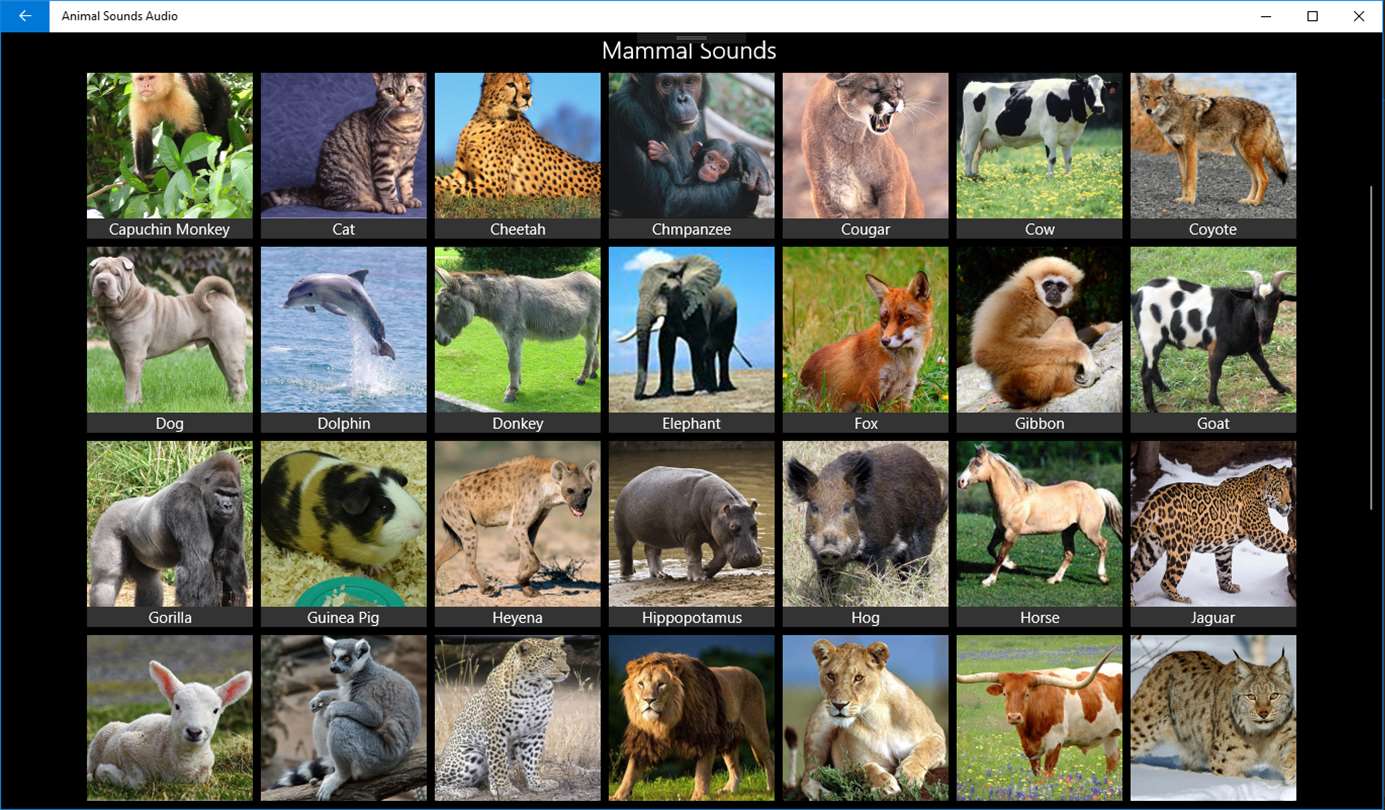Click the Jaguar thumbnail

coord(1214,534)
